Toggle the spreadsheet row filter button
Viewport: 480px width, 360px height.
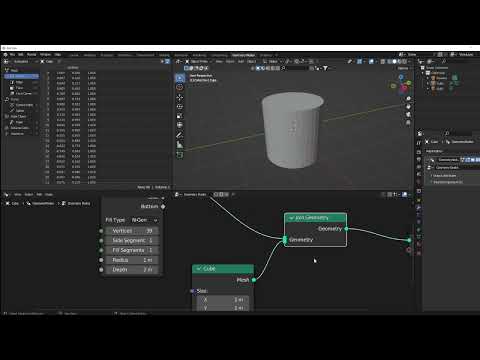pos(168,61)
